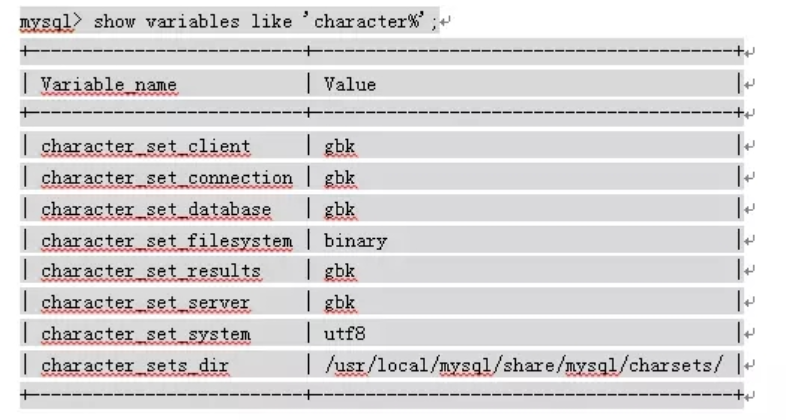Click the /usr/local/mysql/share/mysql/charsets/ path
Viewport: 786px width, 420px height.
point(524,365)
